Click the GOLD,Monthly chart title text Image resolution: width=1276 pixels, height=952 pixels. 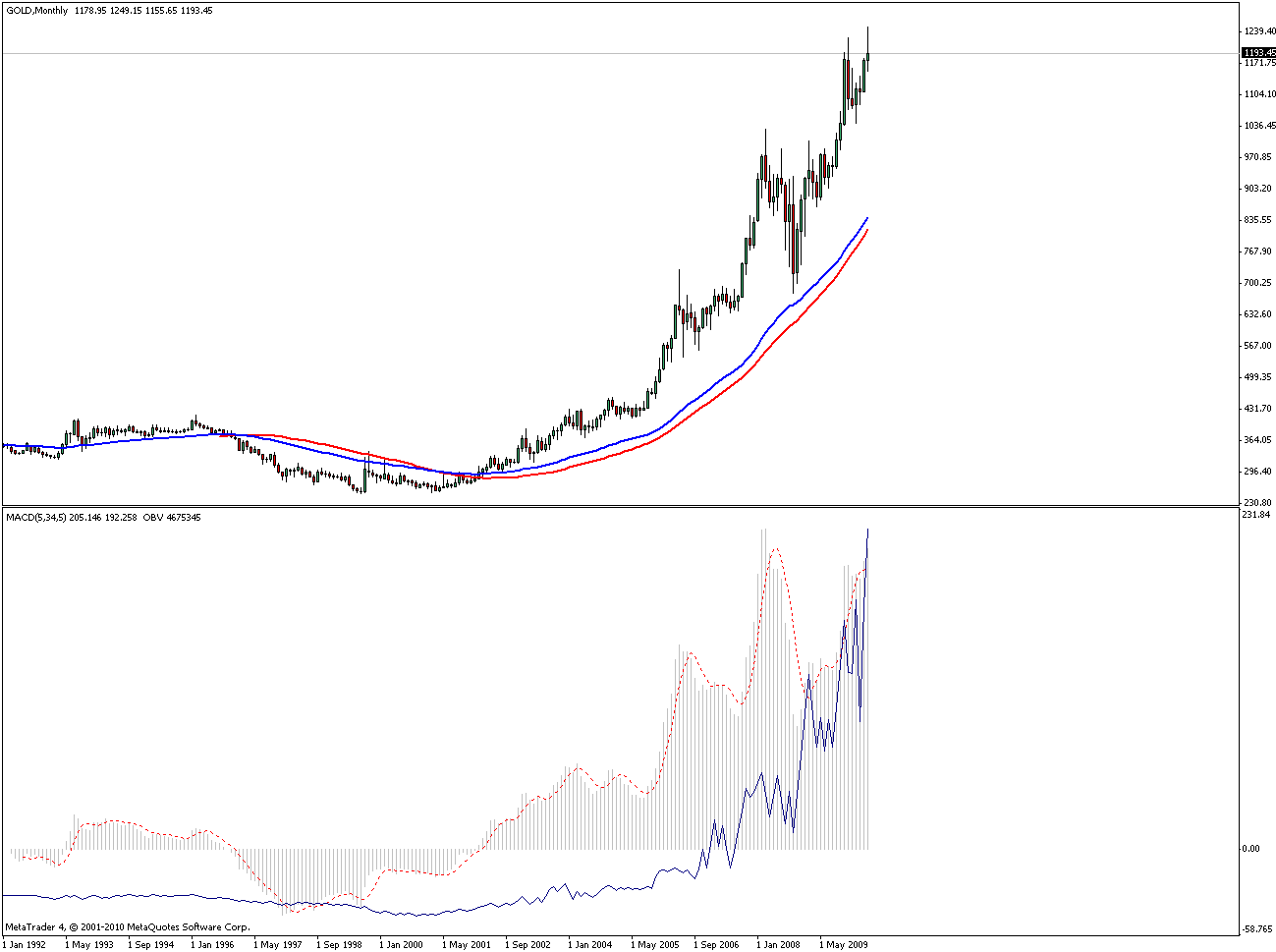(37, 10)
